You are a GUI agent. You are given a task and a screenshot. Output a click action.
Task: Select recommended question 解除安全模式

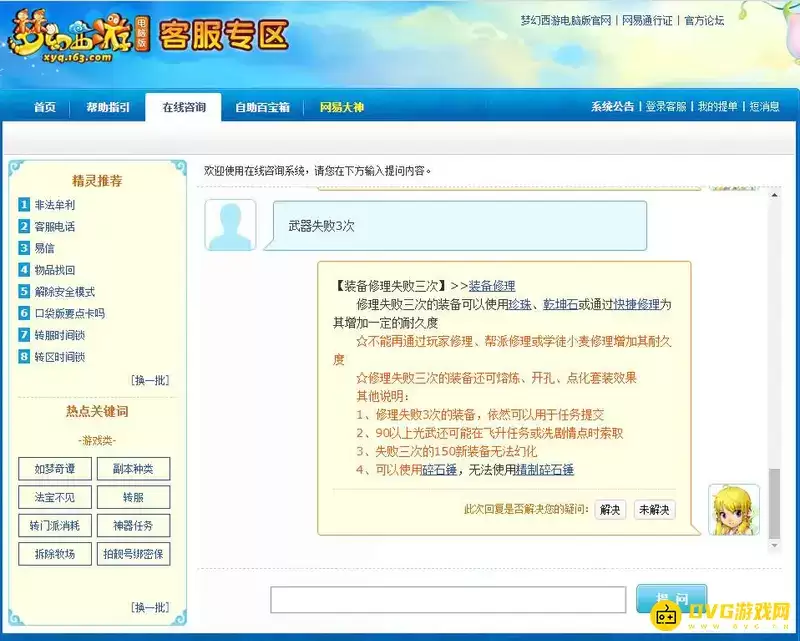[x=65, y=291]
